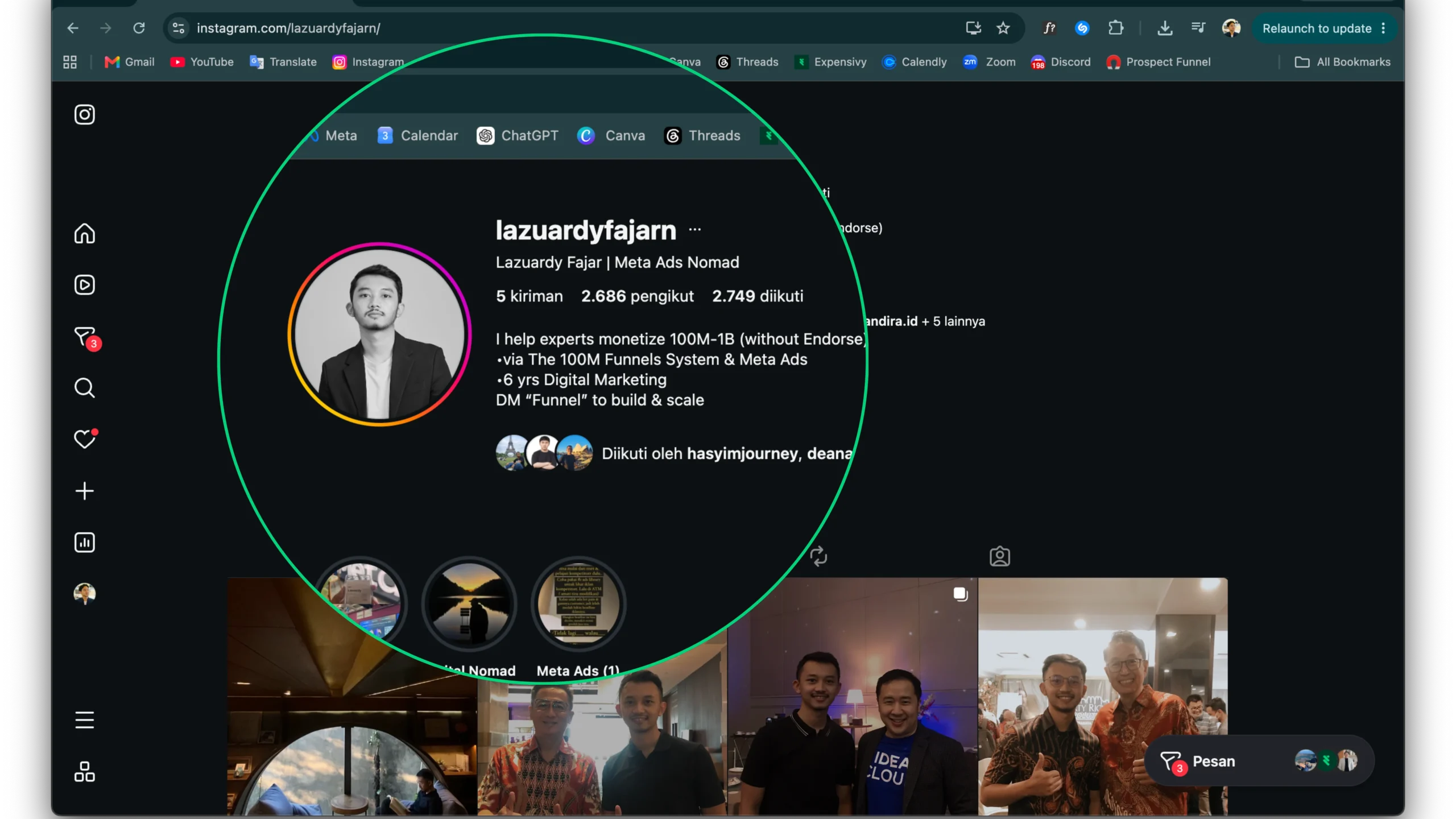Go back to the previous browser page
This screenshot has height=819, width=1456.
[73, 28]
